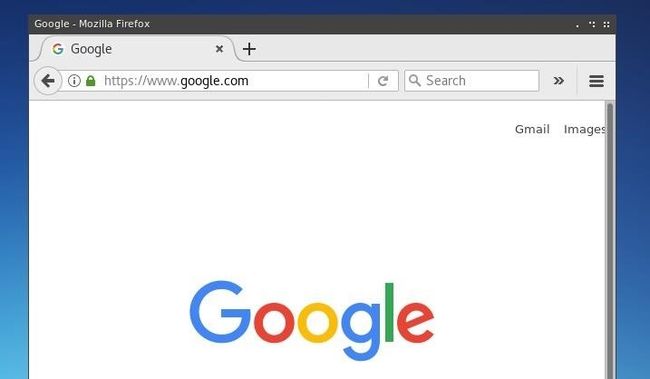Open site information via the circled i icon
Viewport: 650px width, 379px height.
click(x=74, y=80)
